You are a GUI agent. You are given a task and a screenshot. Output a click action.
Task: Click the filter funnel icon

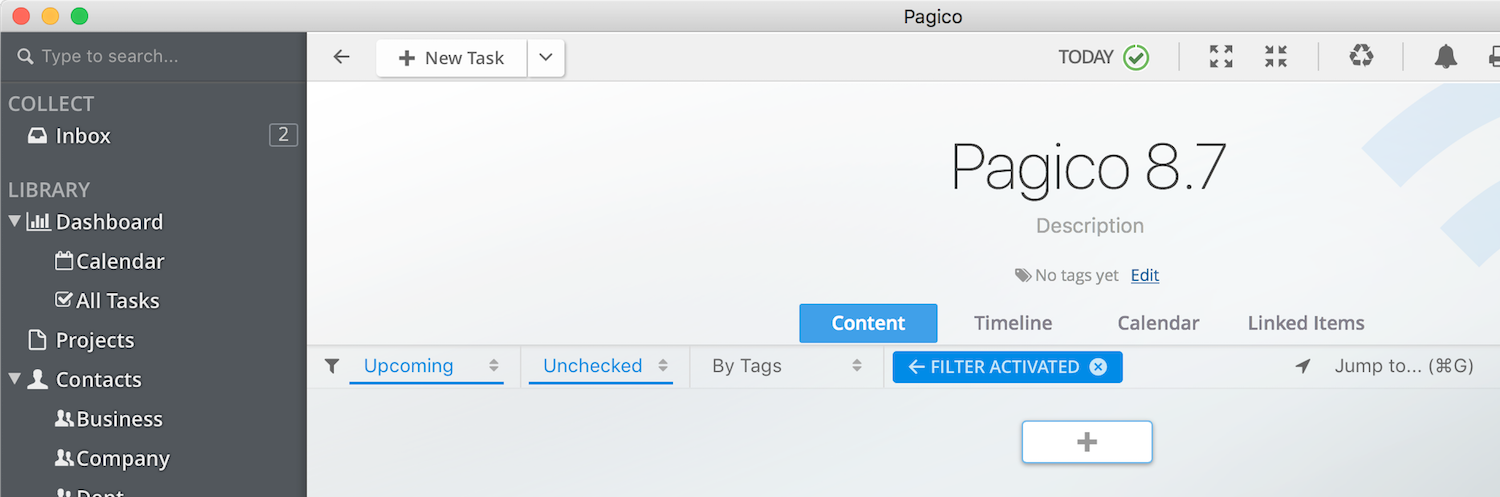pos(332,367)
